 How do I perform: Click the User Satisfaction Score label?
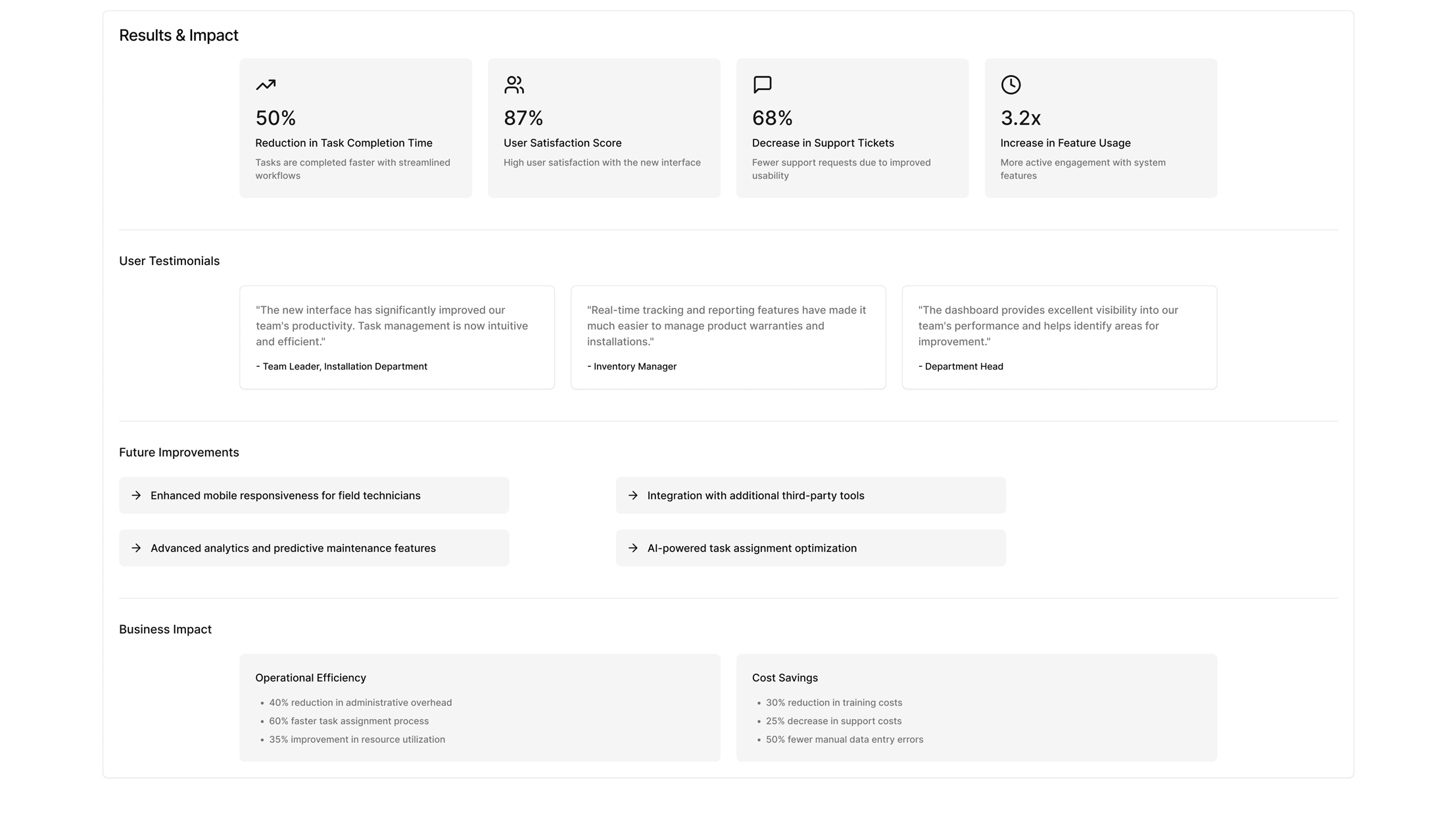click(562, 143)
